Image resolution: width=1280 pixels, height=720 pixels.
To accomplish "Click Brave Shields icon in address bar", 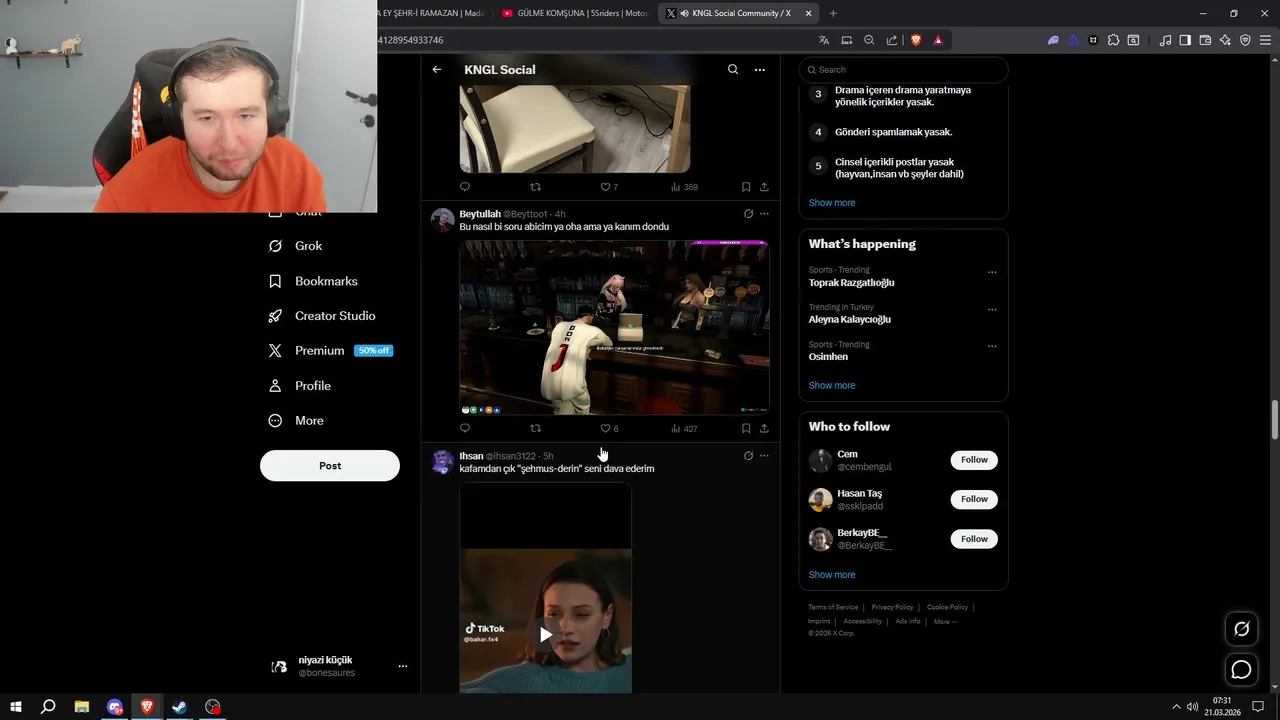I will (916, 40).
